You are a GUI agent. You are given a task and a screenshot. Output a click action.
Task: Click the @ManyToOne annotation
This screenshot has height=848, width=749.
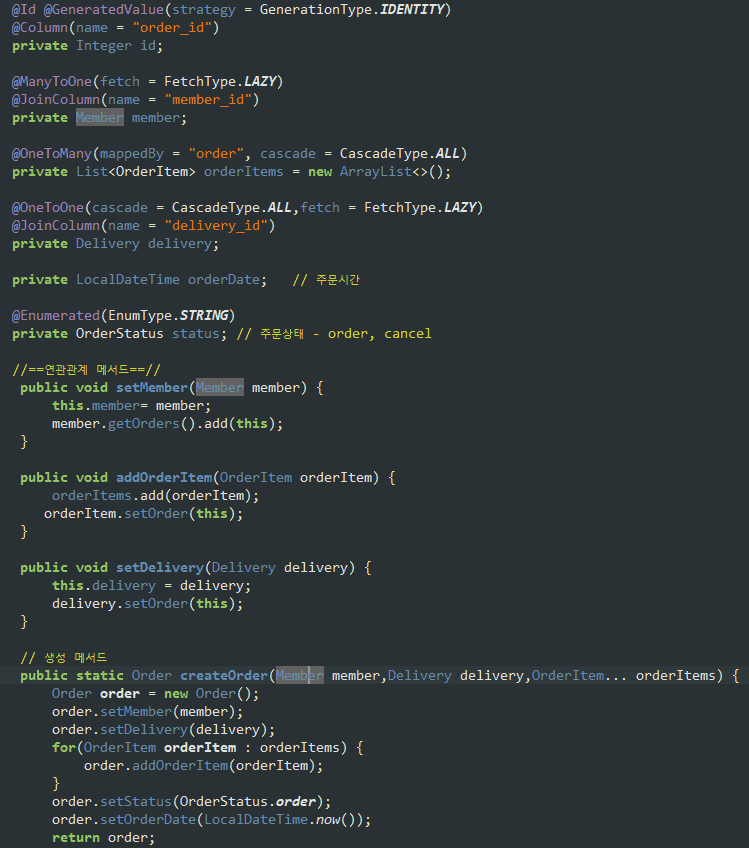coord(52,82)
